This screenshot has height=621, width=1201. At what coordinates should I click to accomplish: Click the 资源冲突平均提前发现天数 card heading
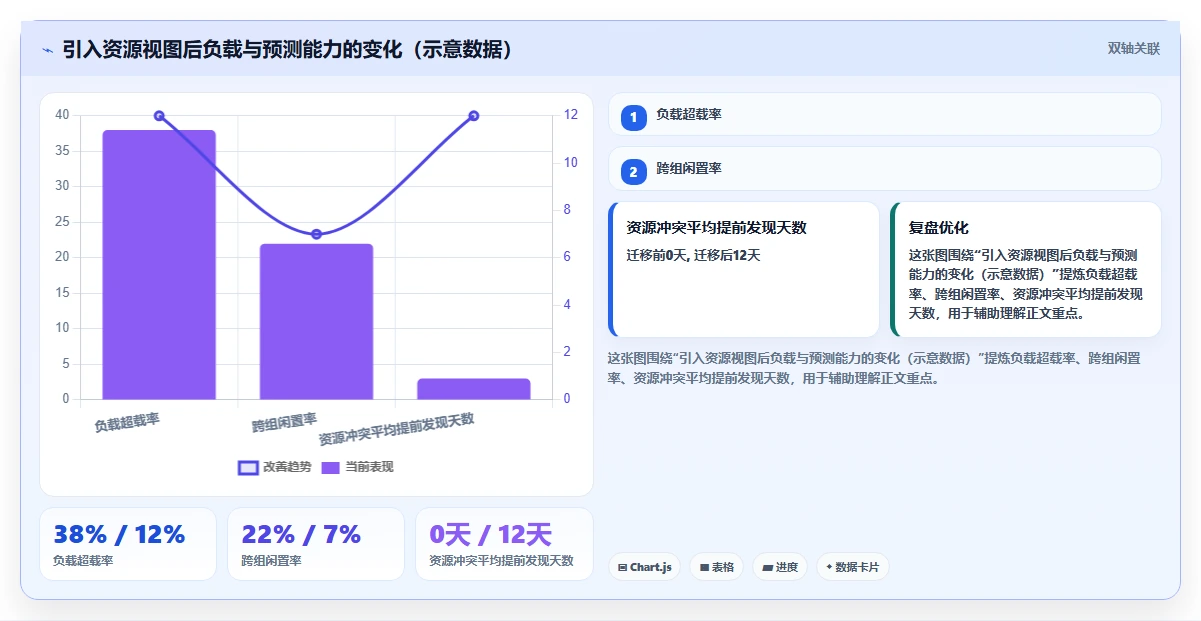pos(716,228)
